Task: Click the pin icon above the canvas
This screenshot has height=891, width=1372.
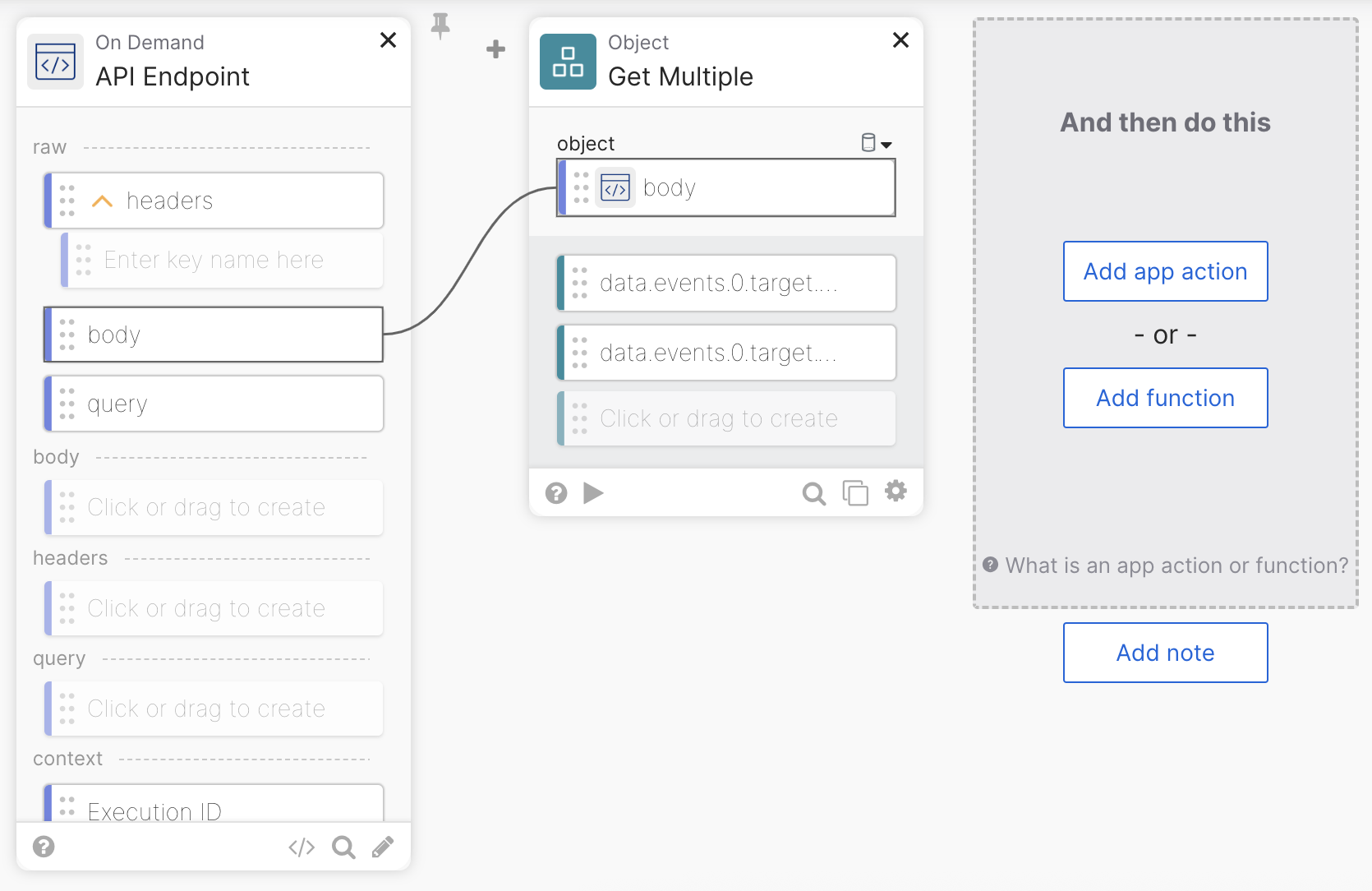Action: pyautogui.click(x=440, y=25)
